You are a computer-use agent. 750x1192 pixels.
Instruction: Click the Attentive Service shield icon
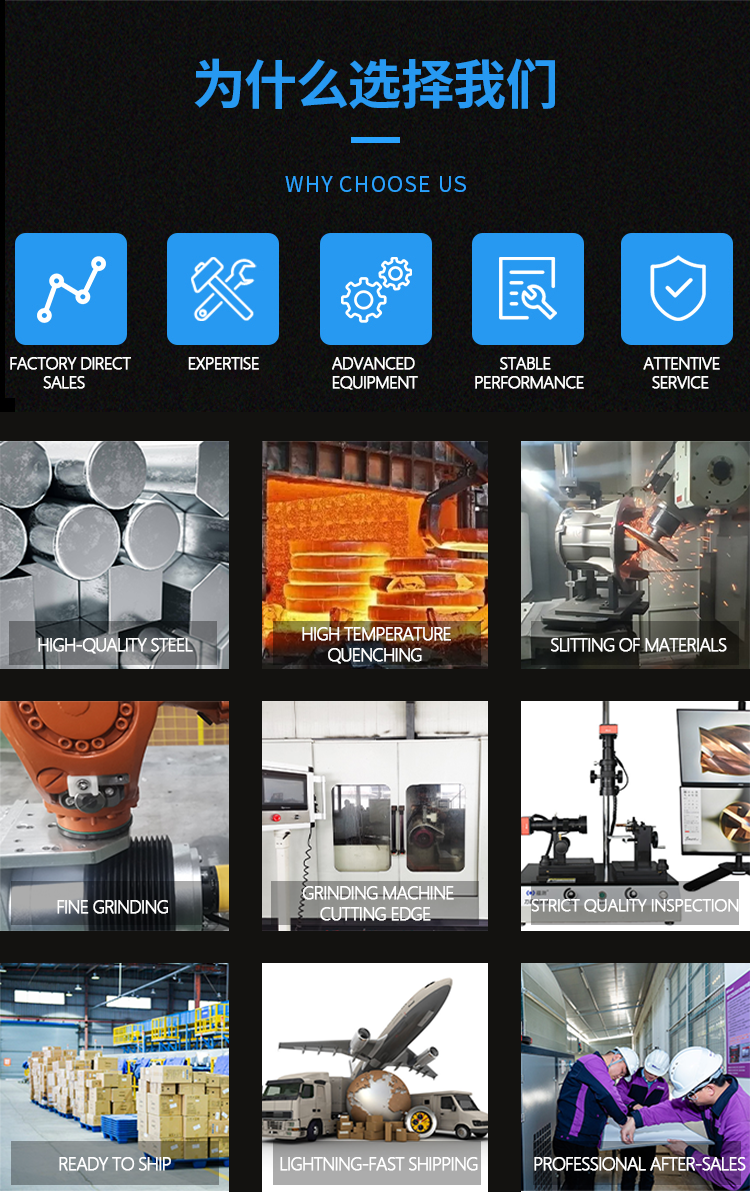676,289
